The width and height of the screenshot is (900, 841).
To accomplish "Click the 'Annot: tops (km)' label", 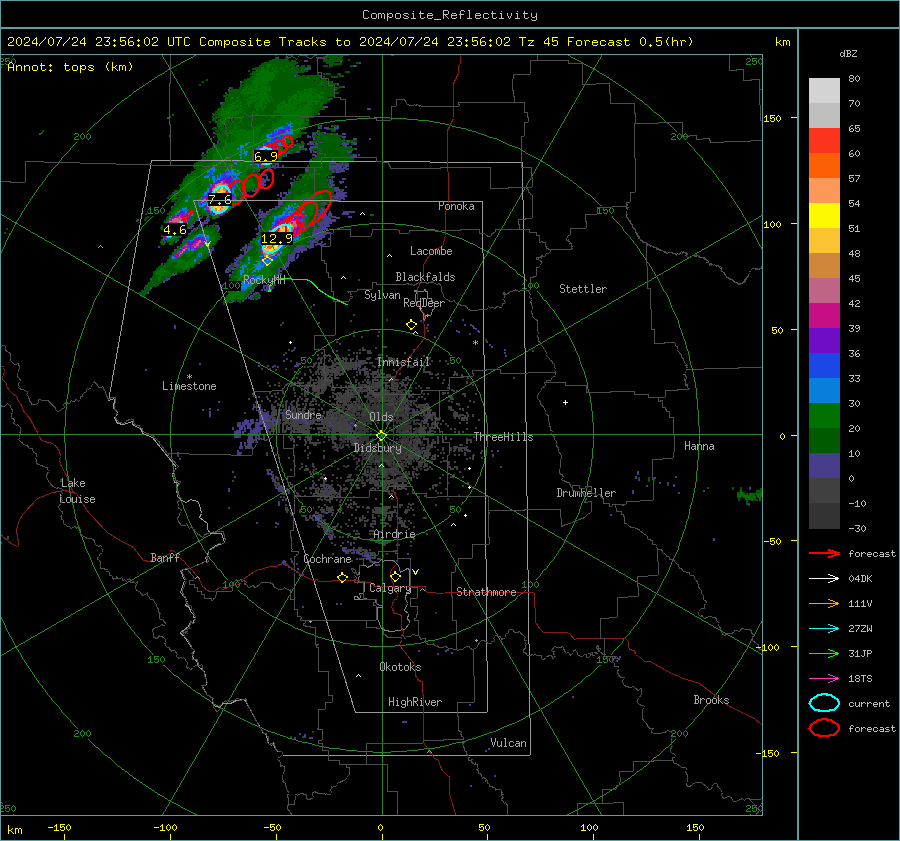I will coord(70,67).
